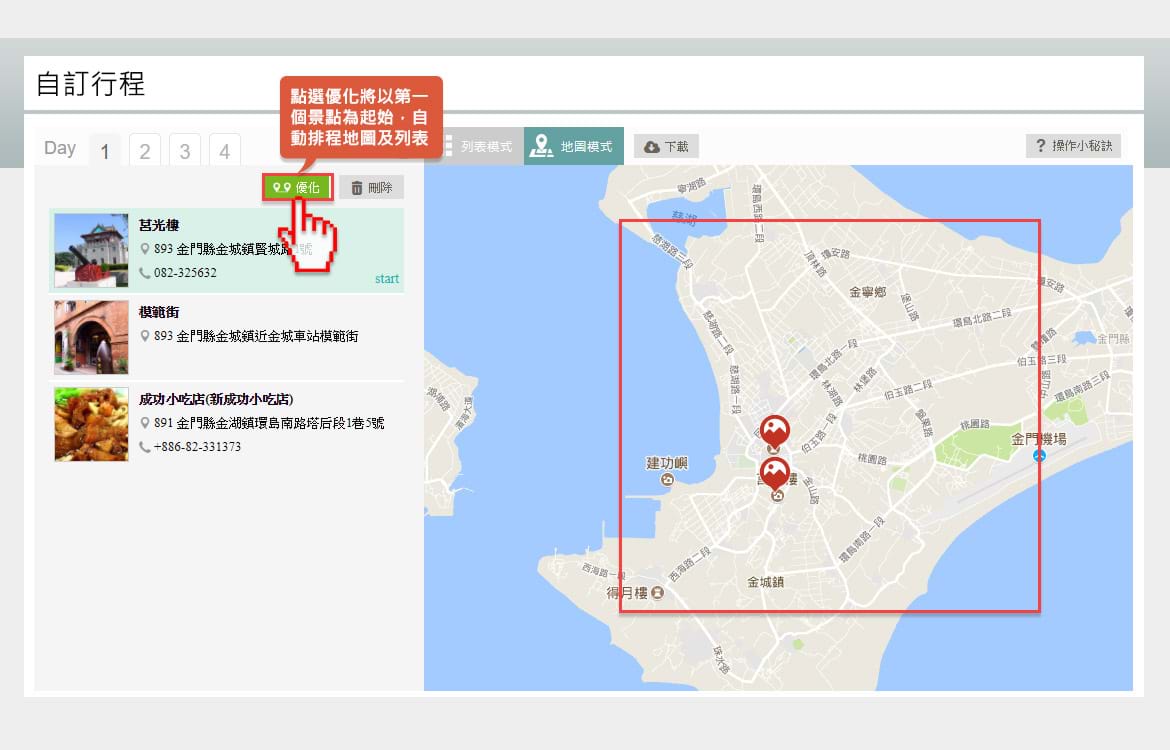
Task: Activate 地圖模式 map view
Action: [574, 146]
